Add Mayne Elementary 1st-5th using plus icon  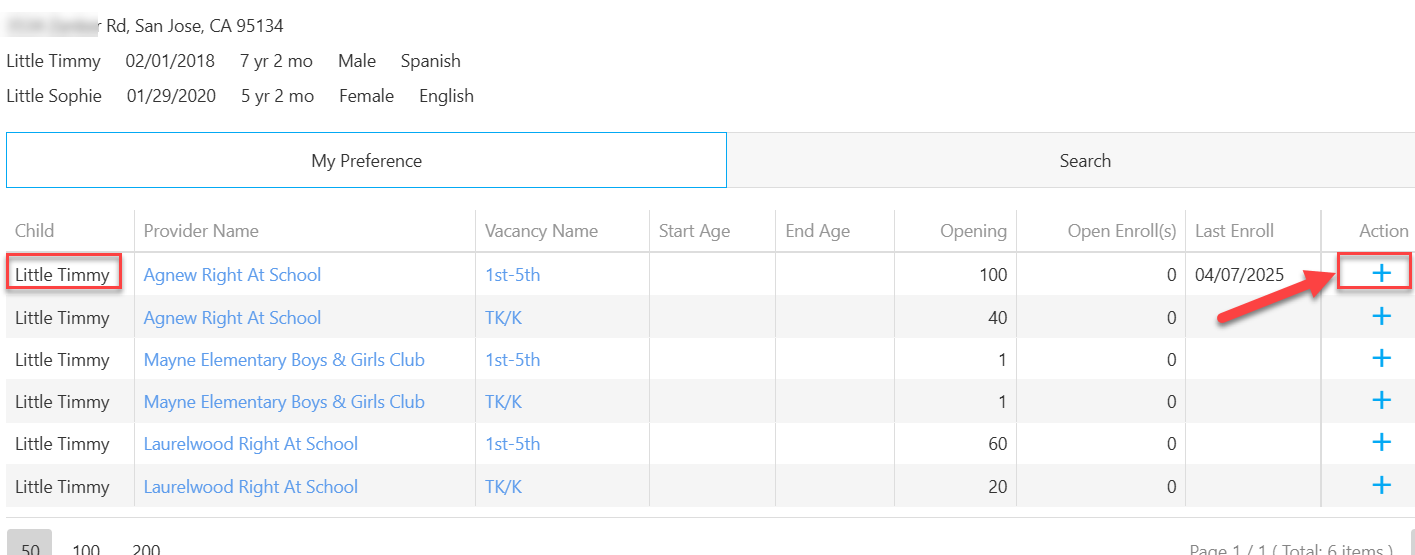(1381, 359)
